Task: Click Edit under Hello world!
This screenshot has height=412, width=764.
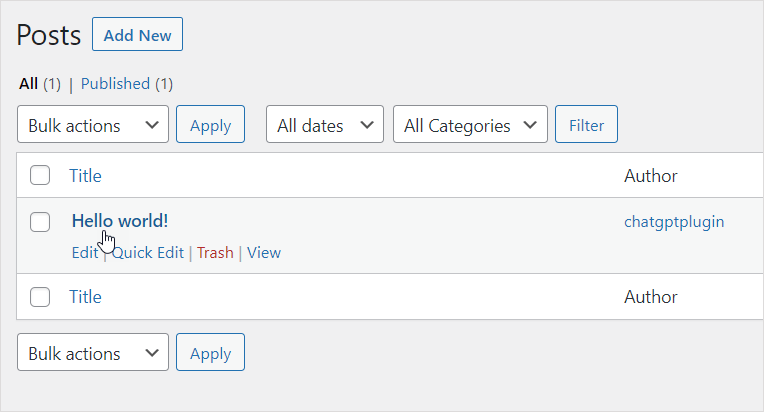Action: (85, 253)
